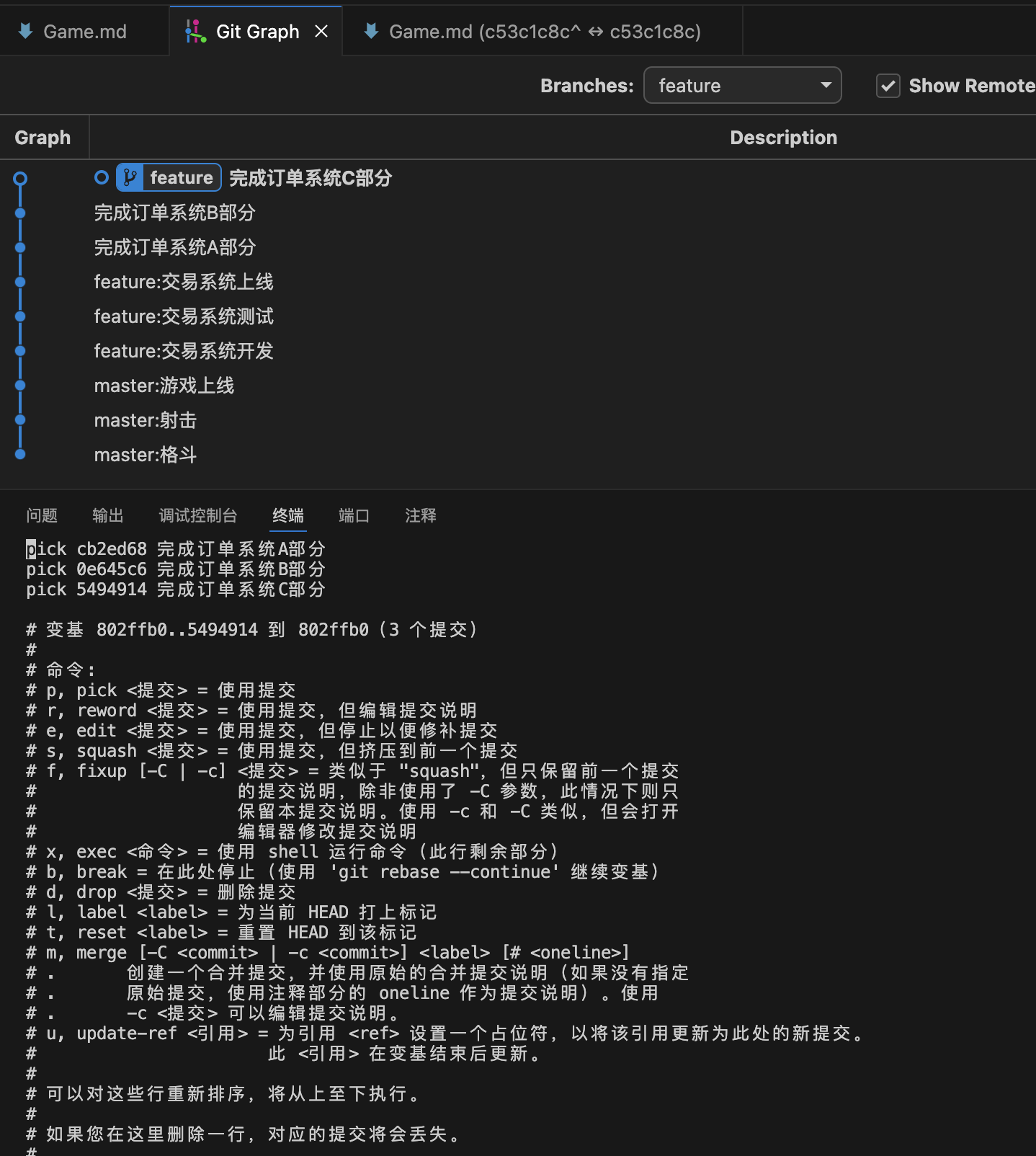Select commit 完成订单系统A部分

[175, 247]
